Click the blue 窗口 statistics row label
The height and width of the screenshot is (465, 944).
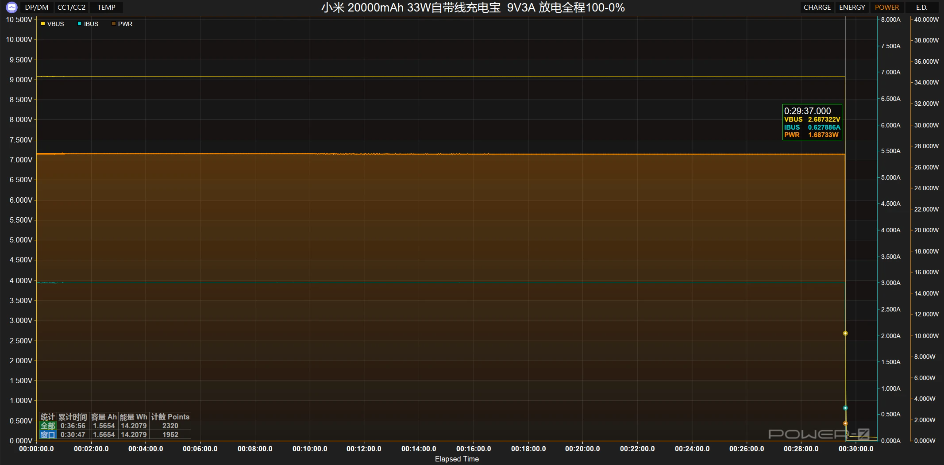[48, 434]
